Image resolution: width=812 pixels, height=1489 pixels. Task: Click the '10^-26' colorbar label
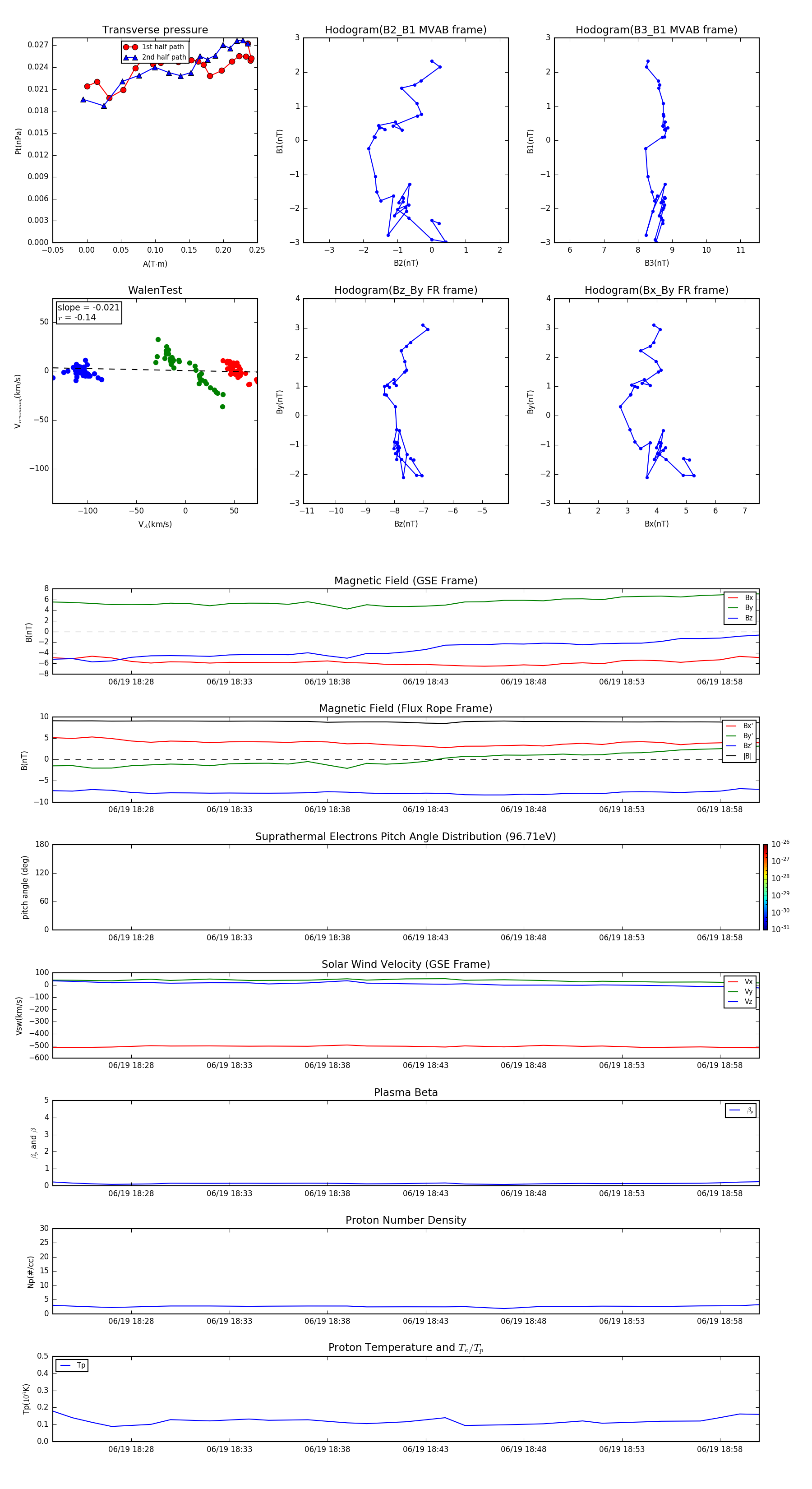[x=780, y=844]
